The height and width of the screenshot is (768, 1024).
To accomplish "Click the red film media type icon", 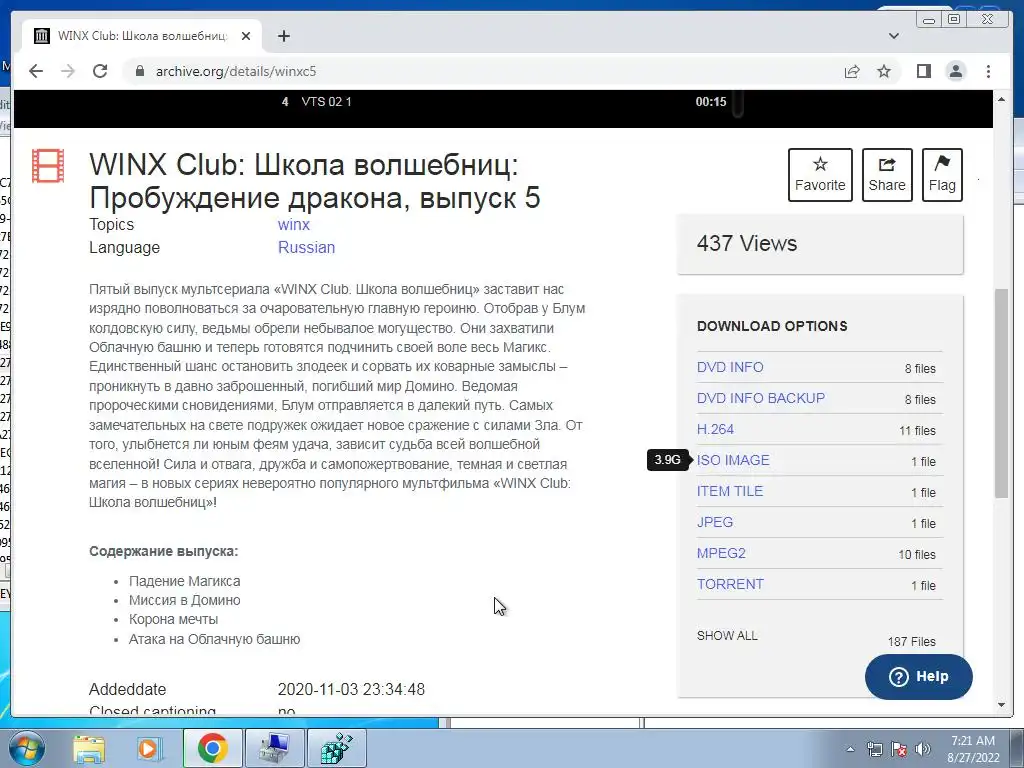I will tap(48, 165).
